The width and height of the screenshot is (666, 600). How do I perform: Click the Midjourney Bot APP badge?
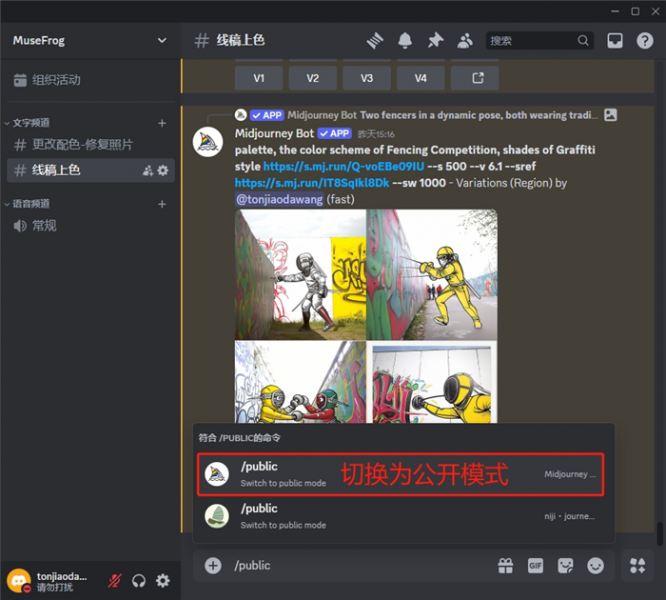click(335, 133)
